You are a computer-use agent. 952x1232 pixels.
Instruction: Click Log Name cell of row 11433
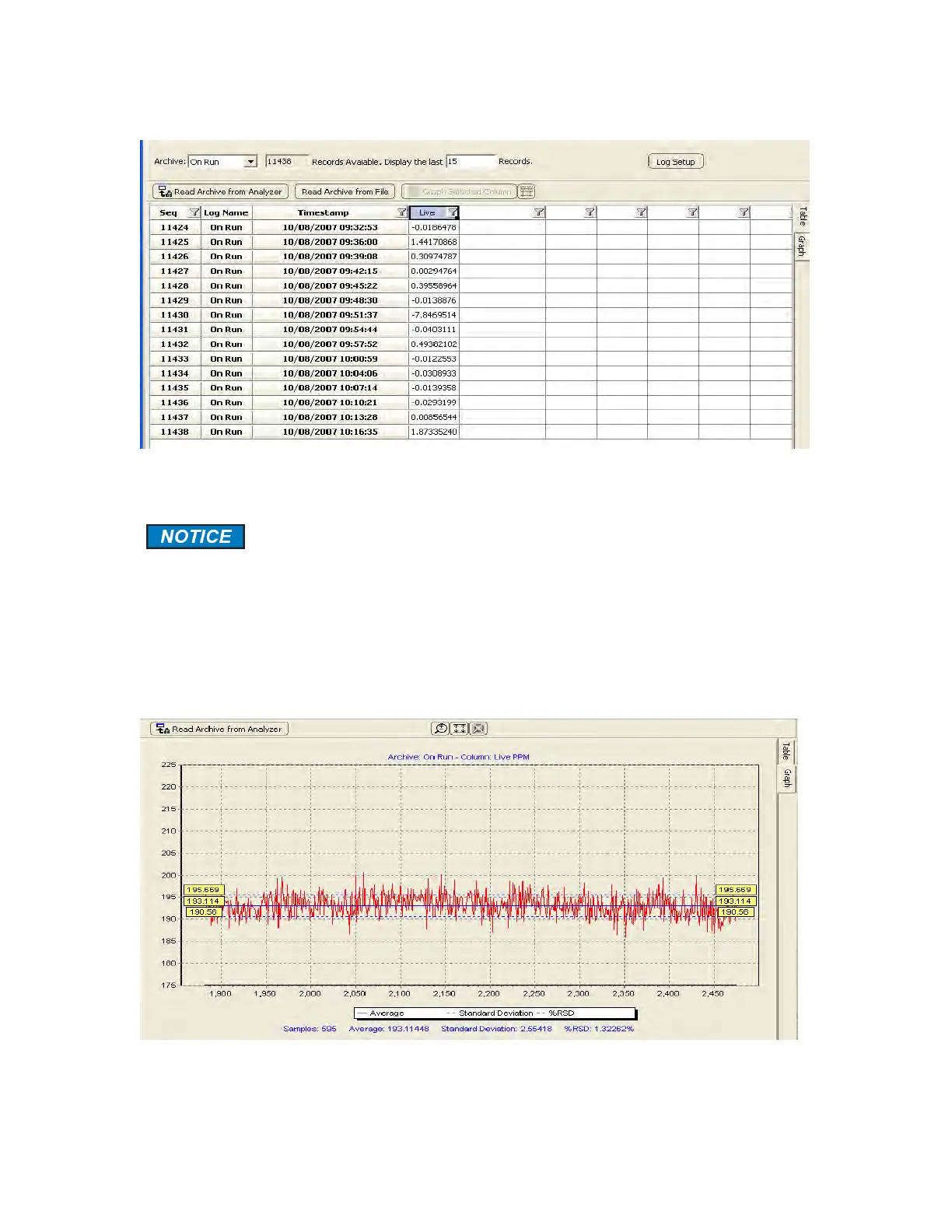pos(226,359)
